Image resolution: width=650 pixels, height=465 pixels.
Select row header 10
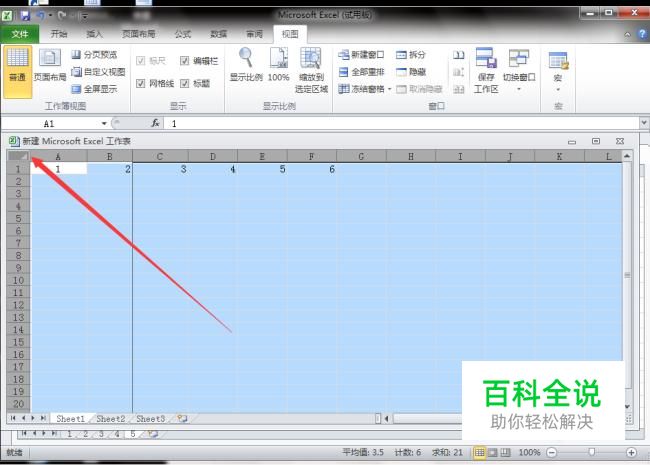pyautogui.click(x=18, y=280)
